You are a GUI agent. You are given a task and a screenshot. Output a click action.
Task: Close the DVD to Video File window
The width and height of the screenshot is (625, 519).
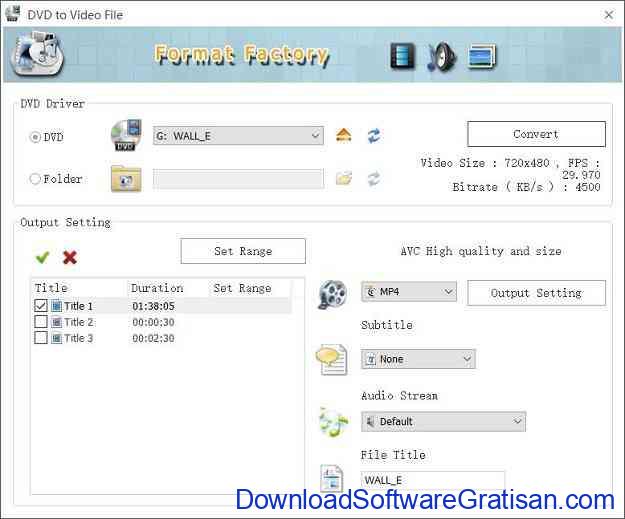point(609,15)
